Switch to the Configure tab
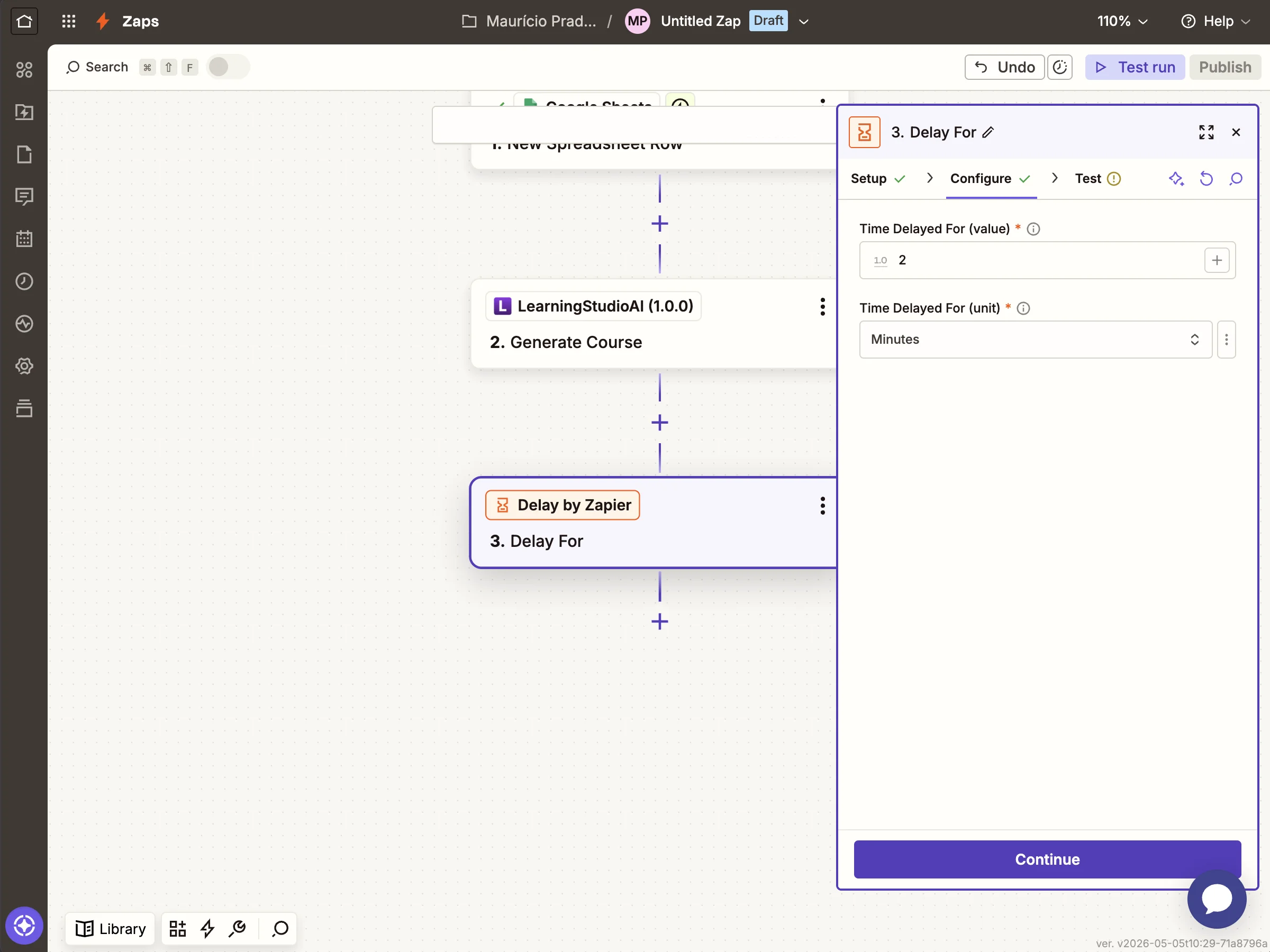 coord(991,179)
